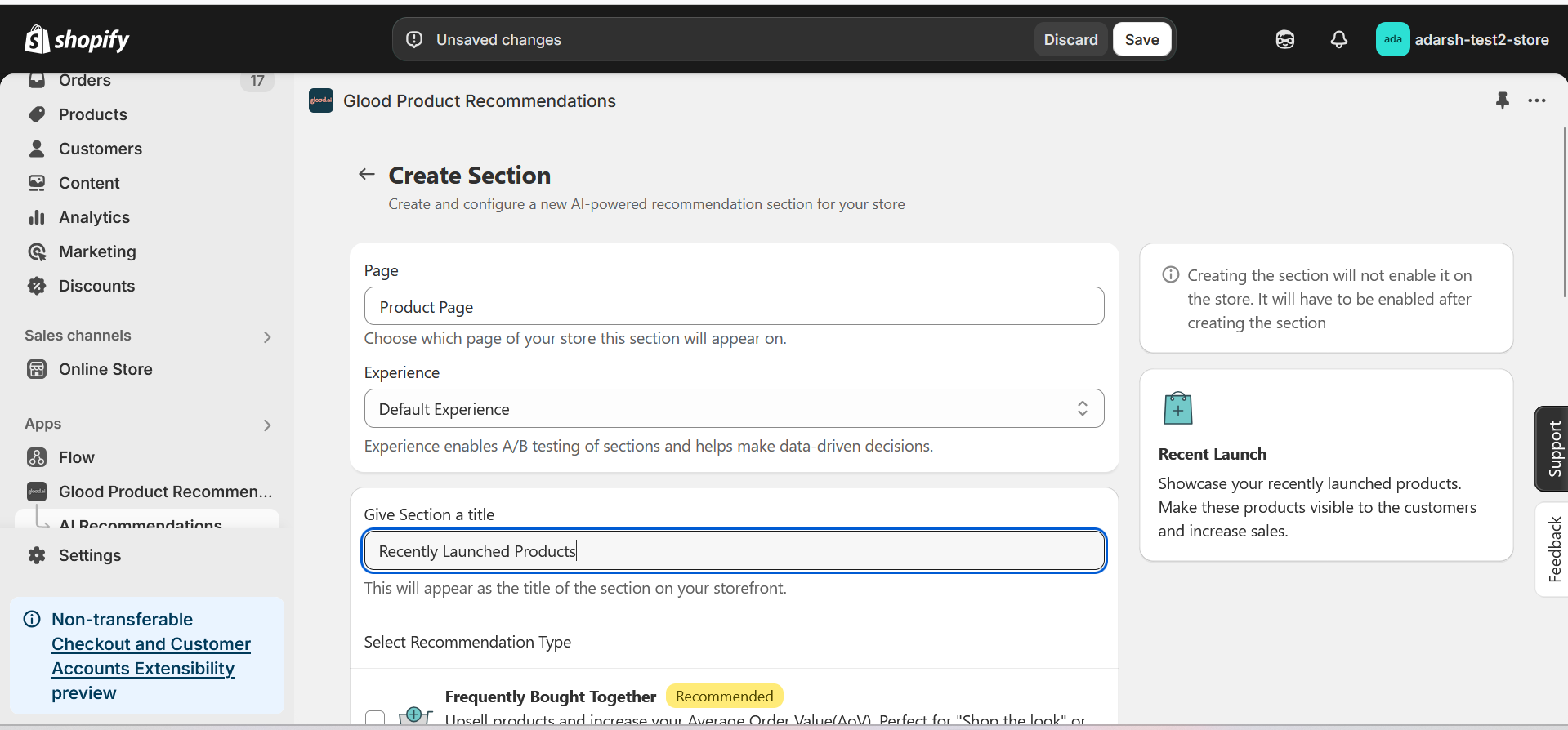The image size is (1568, 730).
Task: Expand the Apps section
Action: pos(267,425)
